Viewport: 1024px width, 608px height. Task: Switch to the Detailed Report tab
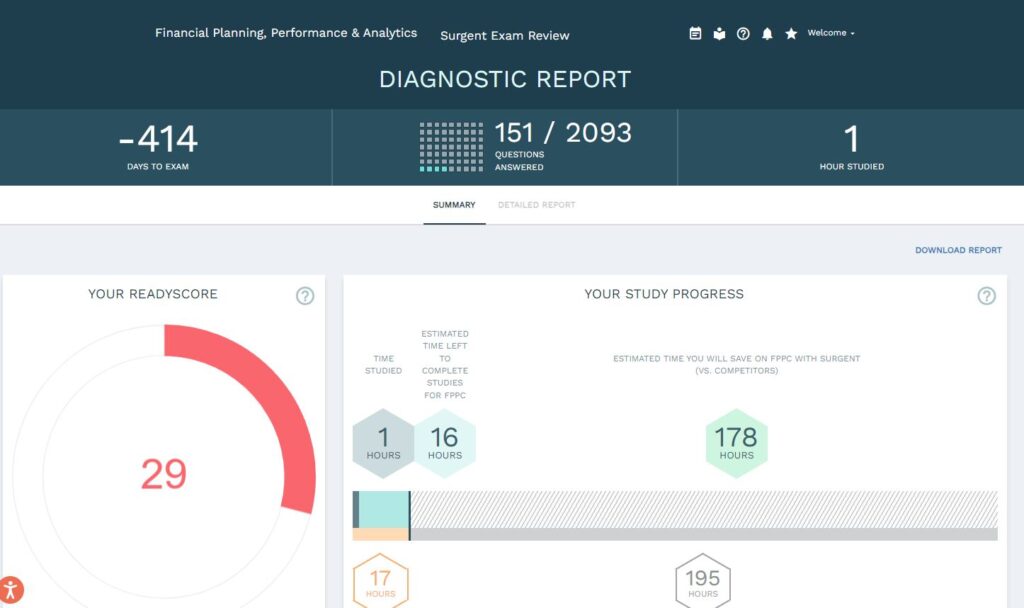click(536, 204)
